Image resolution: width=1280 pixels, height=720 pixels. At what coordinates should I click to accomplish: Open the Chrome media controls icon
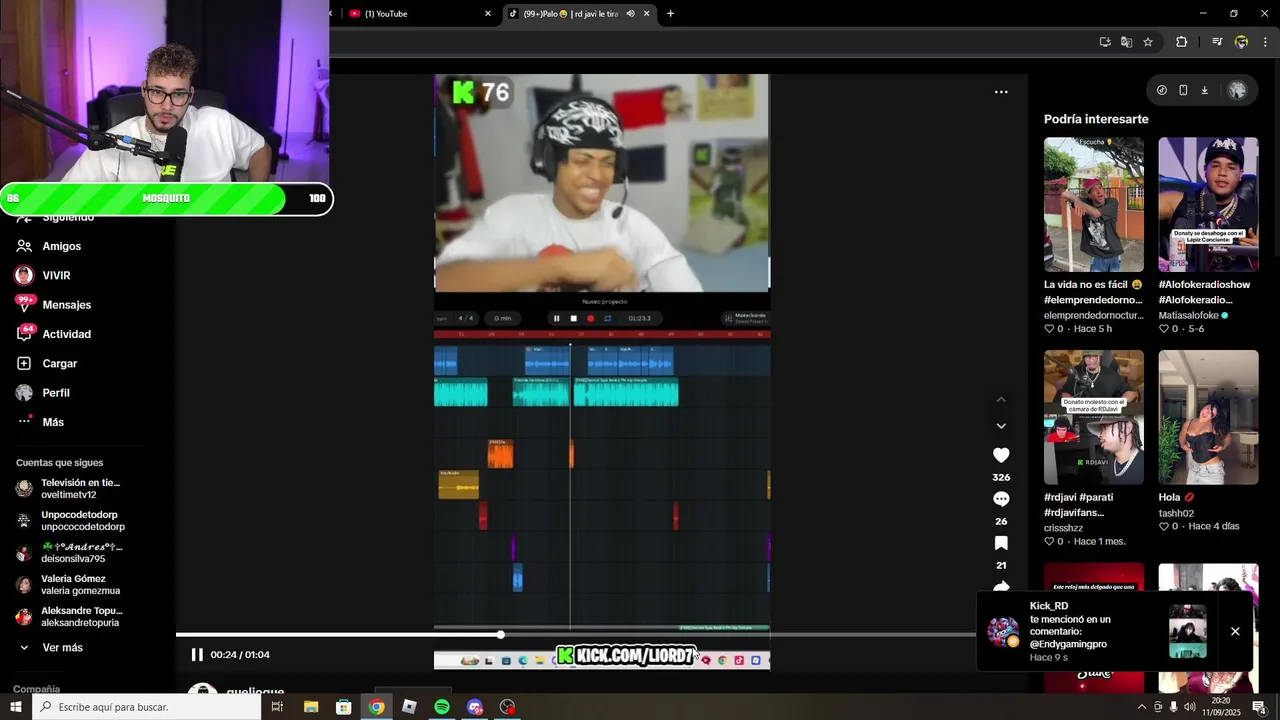1217,42
